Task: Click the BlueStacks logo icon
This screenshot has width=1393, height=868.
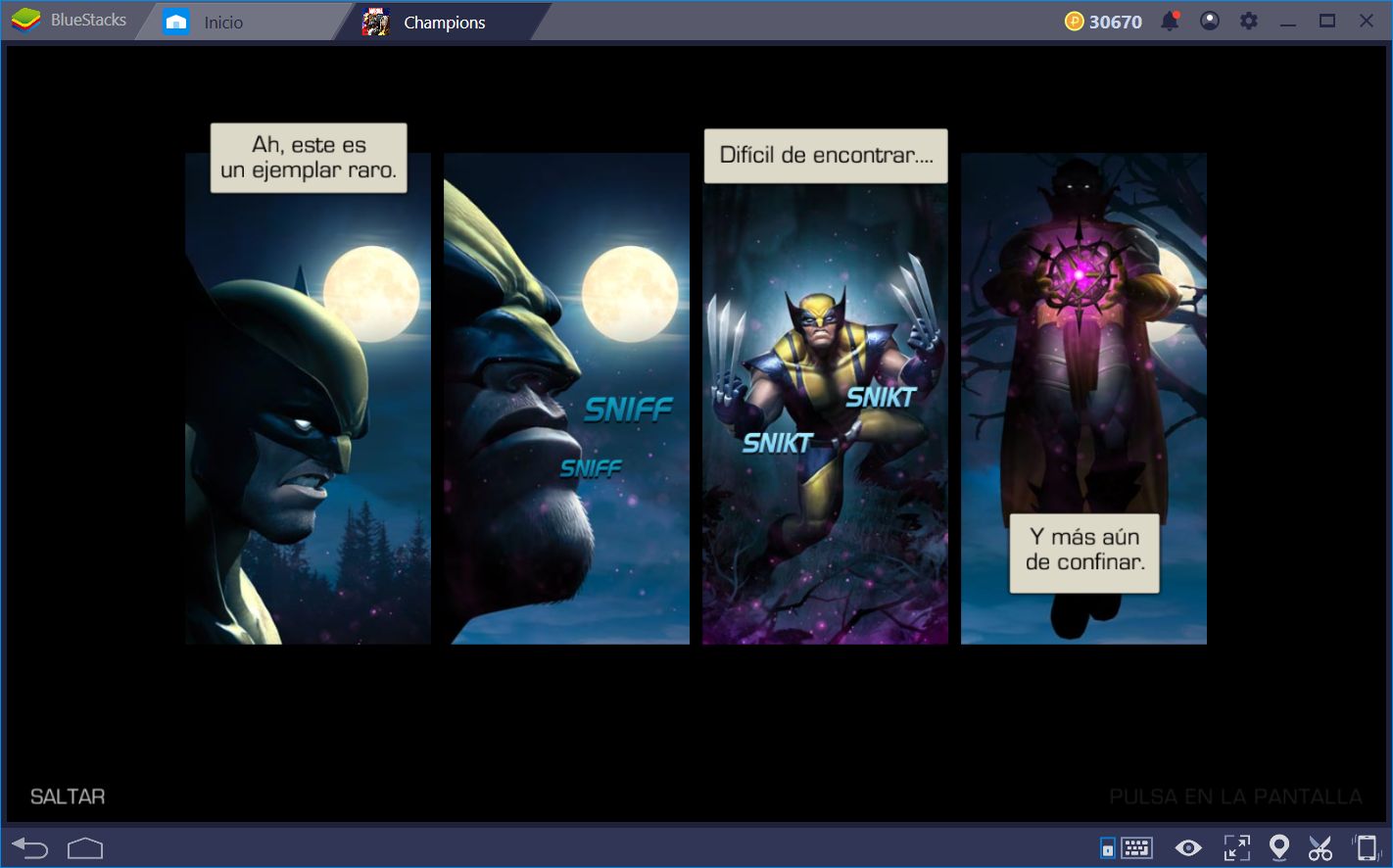Action: pyautogui.click(x=24, y=21)
